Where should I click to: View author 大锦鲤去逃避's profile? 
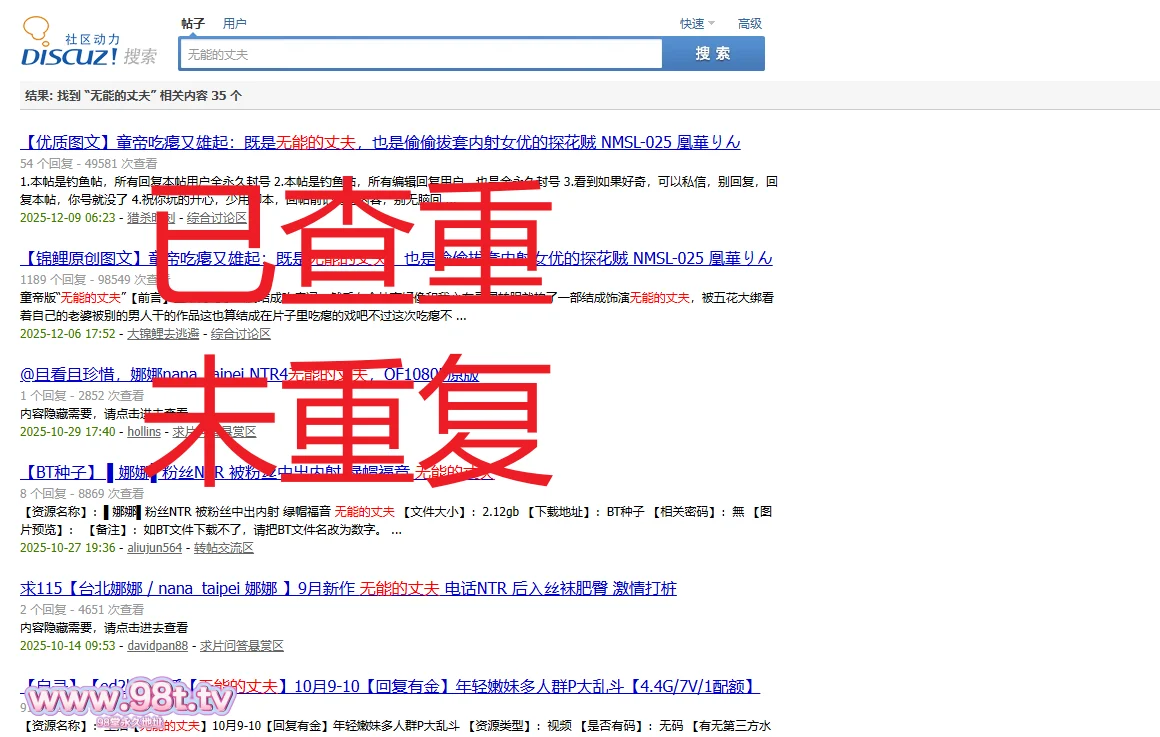(x=163, y=334)
